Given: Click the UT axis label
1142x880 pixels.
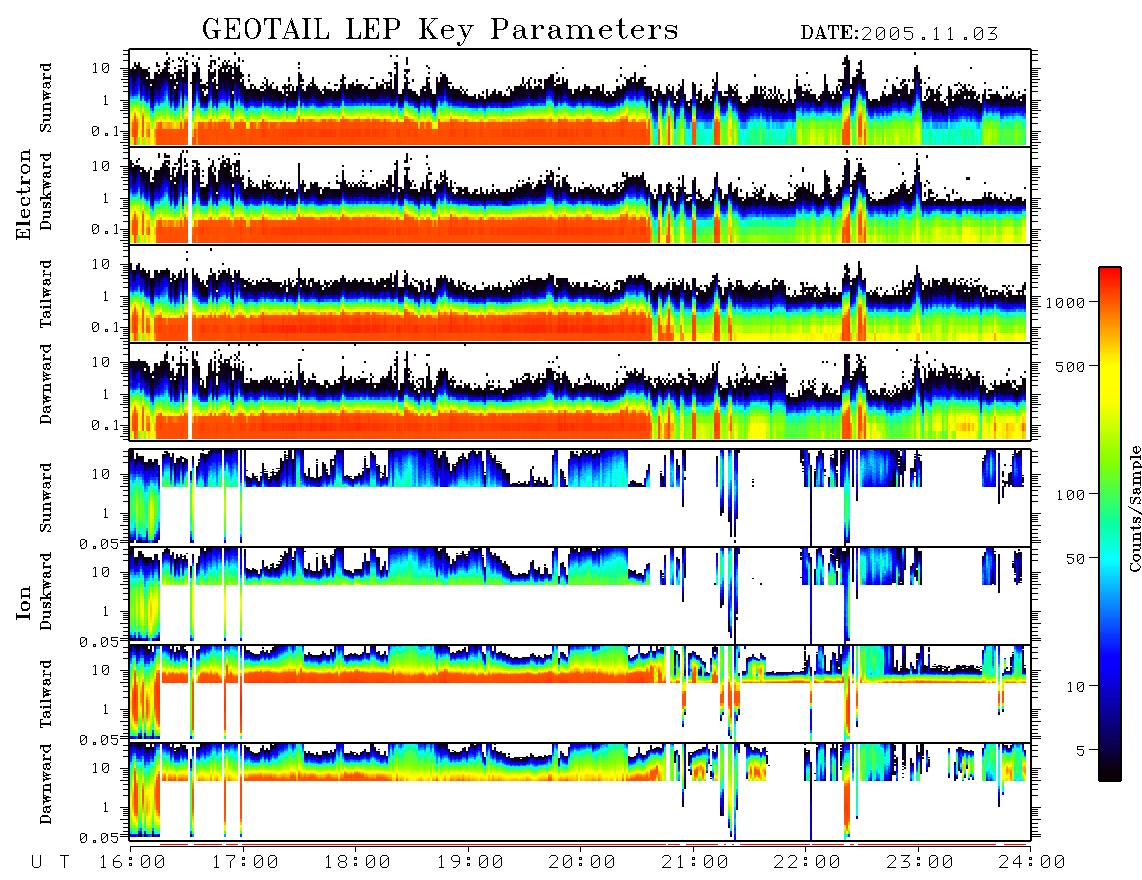Looking at the screenshot, I should (x=51, y=862).
